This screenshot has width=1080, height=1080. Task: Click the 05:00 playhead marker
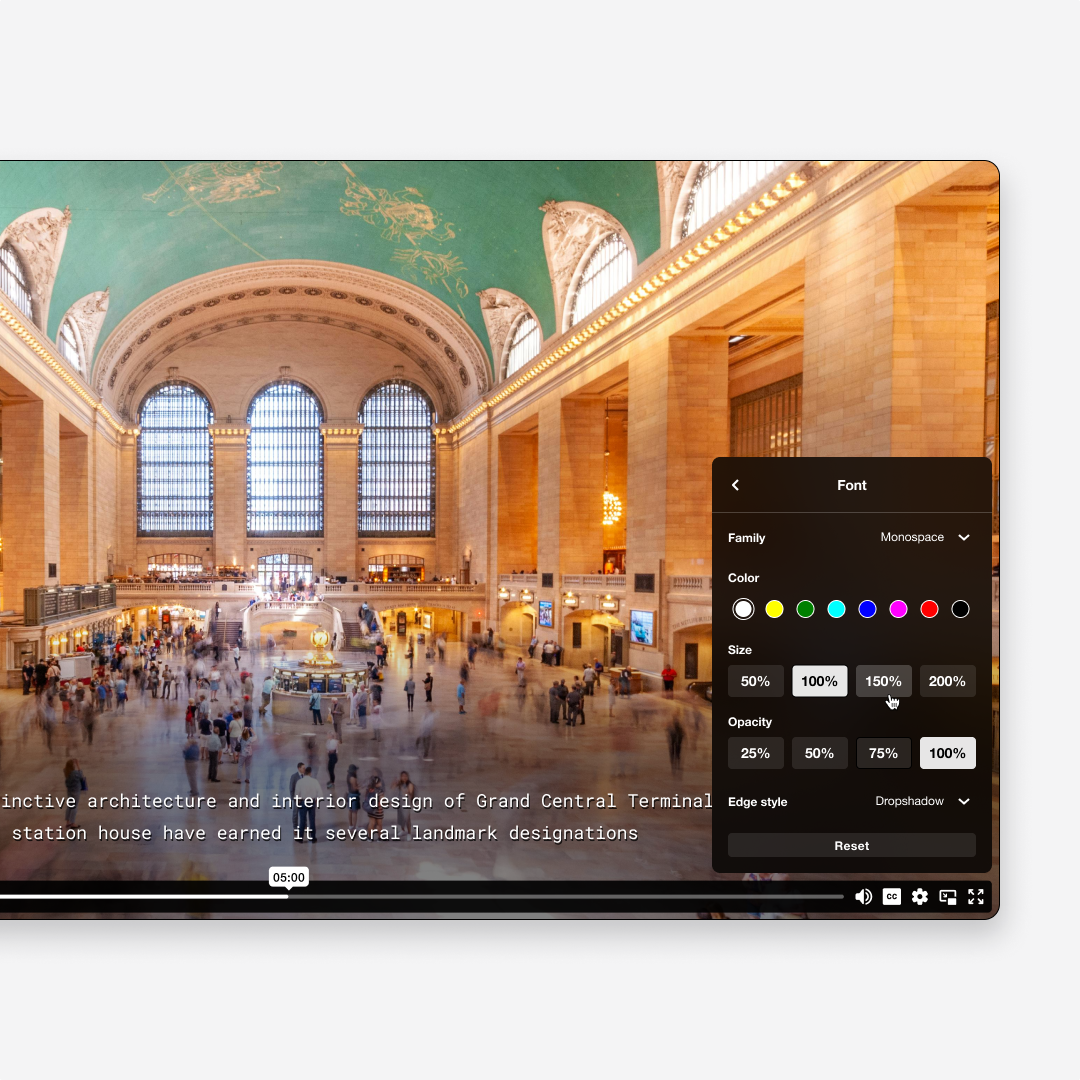coord(289,878)
